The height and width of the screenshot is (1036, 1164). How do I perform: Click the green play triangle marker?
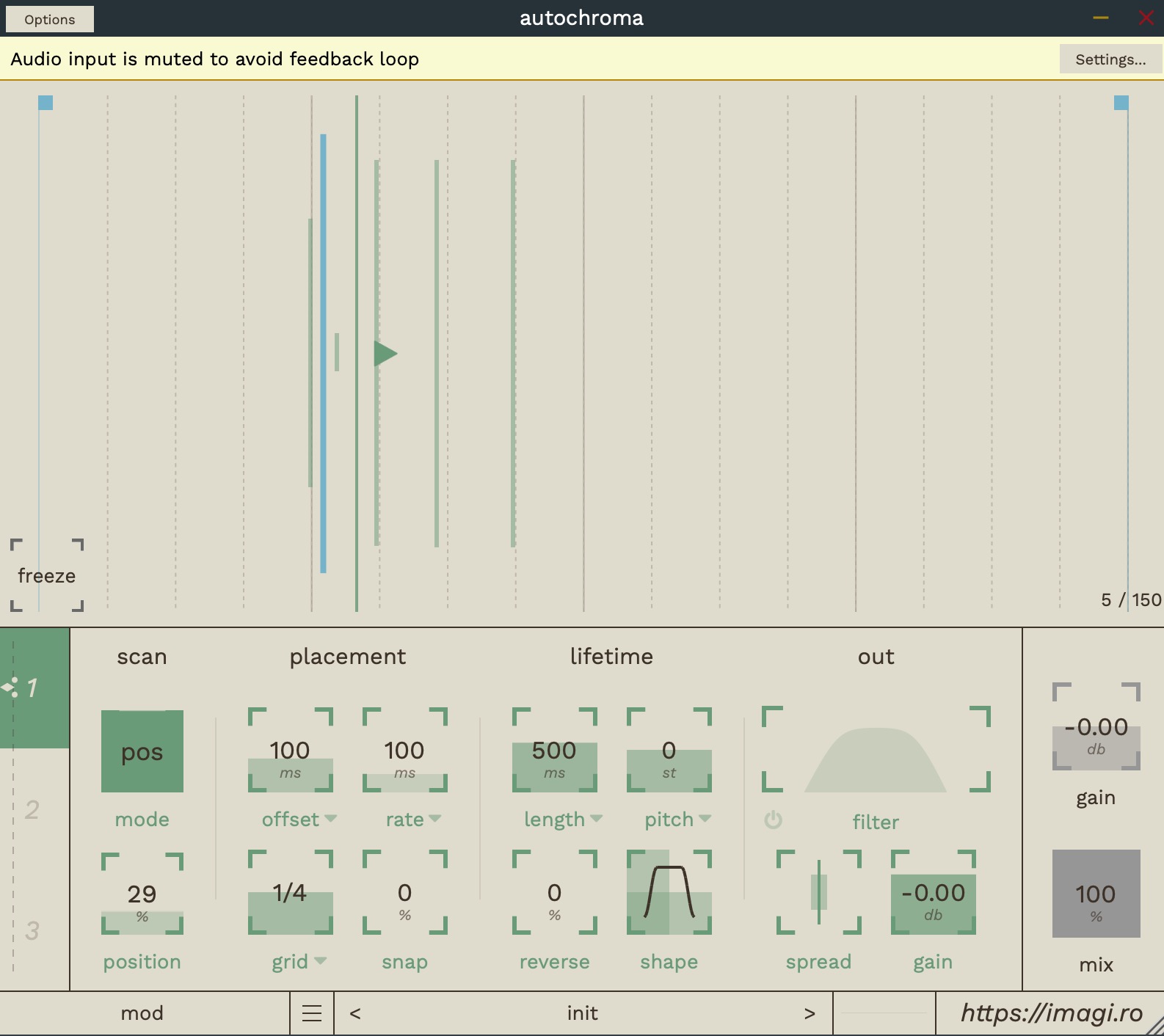point(385,354)
